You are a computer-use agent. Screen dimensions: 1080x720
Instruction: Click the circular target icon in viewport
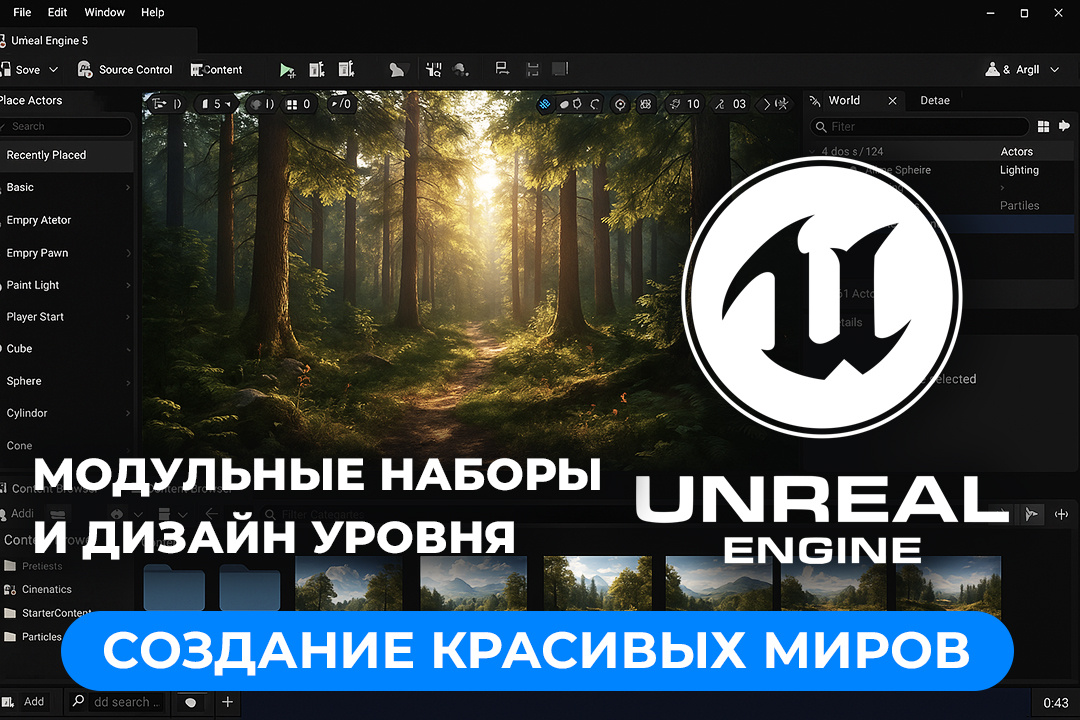(x=620, y=104)
